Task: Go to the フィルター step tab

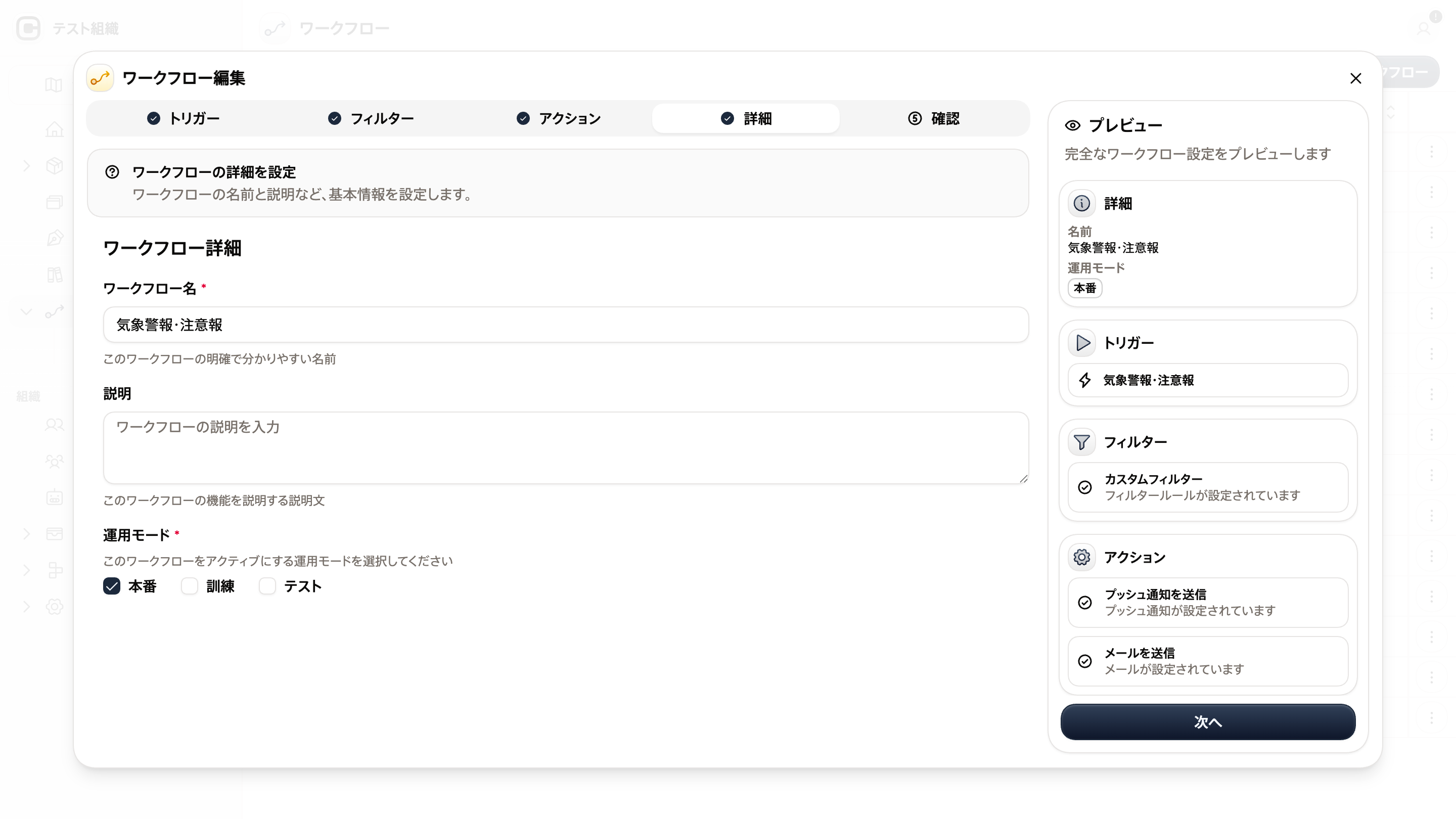Action: pos(371,119)
